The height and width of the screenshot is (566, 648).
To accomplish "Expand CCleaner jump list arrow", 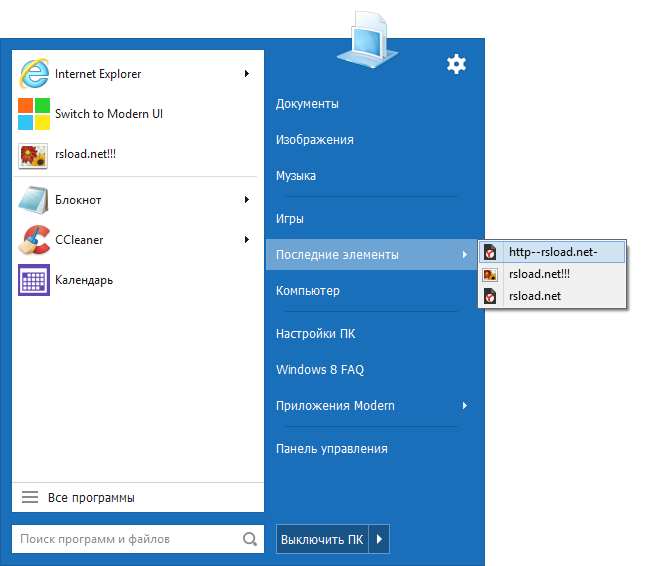I will (247, 240).
